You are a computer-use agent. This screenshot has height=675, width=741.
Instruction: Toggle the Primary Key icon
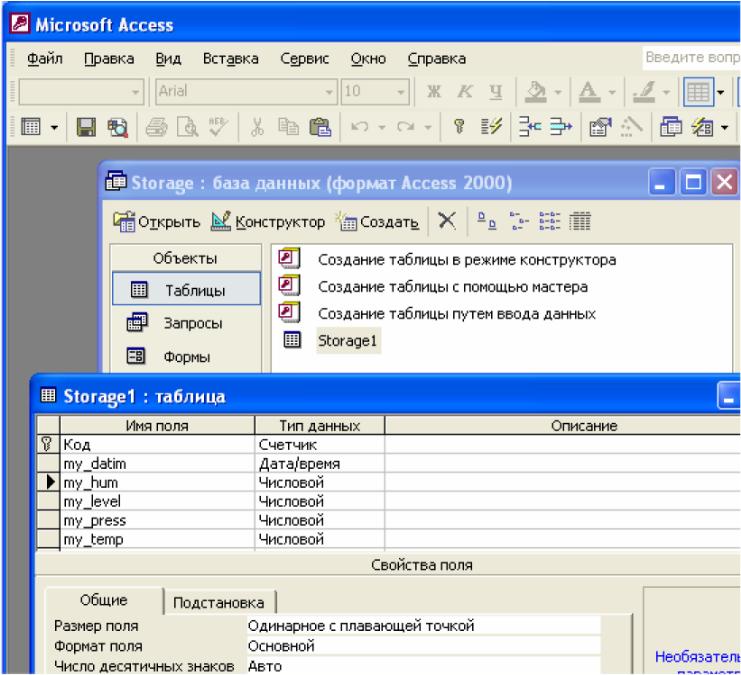click(459, 127)
